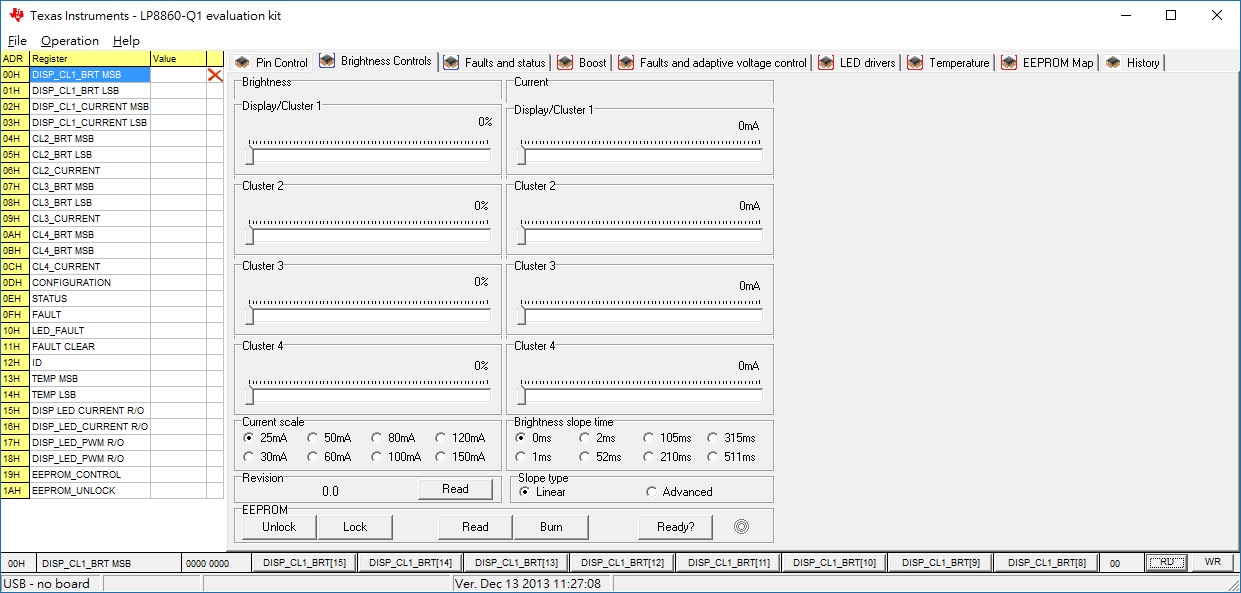Image resolution: width=1241 pixels, height=593 pixels.
Task: Choose 210ms brightness slope time
Action: tap(668, 457)
